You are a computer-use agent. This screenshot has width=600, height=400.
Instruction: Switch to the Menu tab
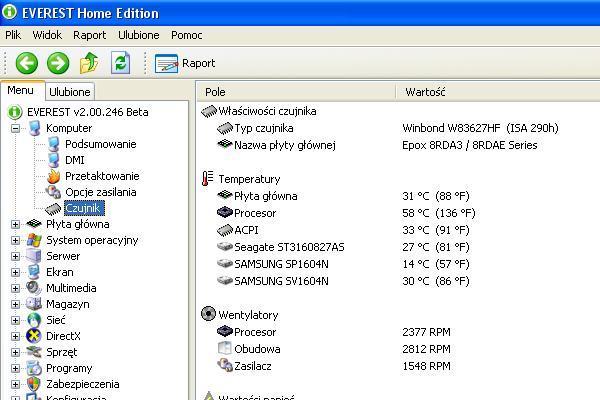(x=21, y=90)
